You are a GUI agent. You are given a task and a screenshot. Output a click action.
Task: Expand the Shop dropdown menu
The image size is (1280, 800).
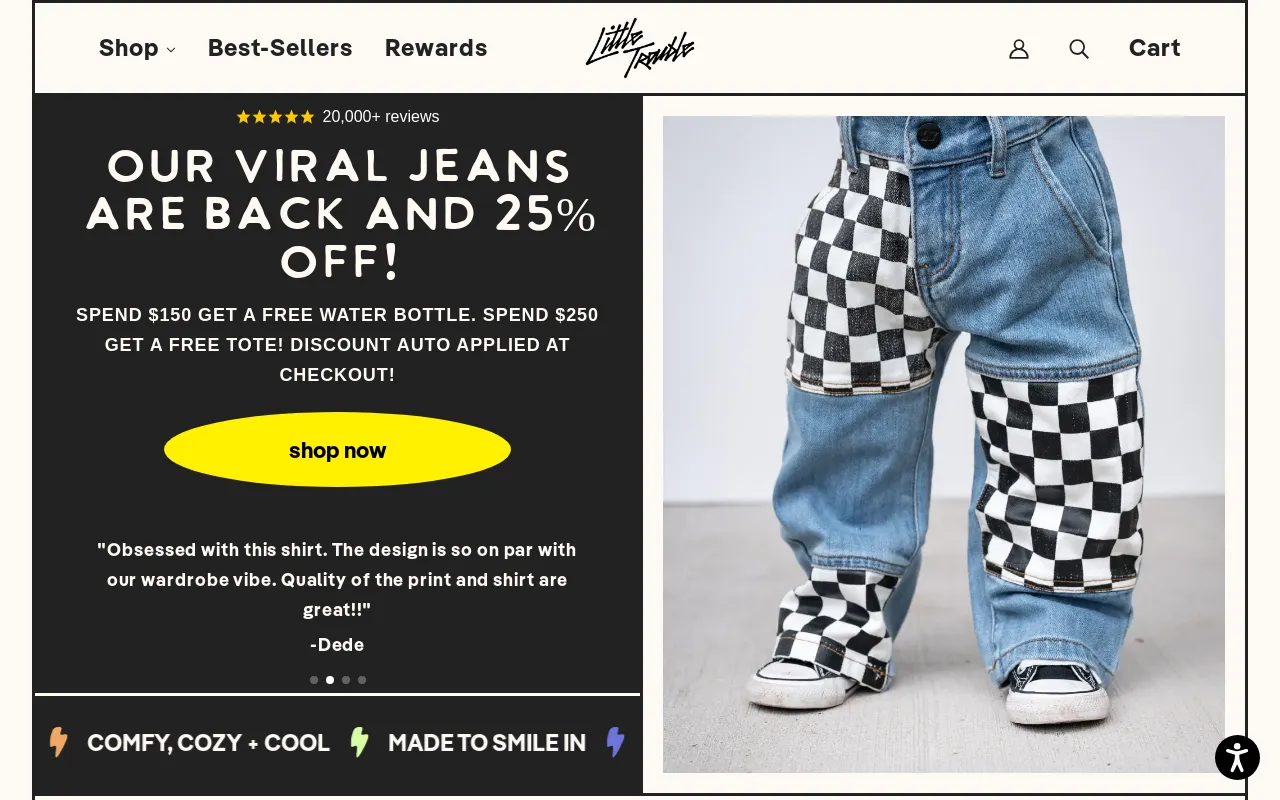coord(137,48)
